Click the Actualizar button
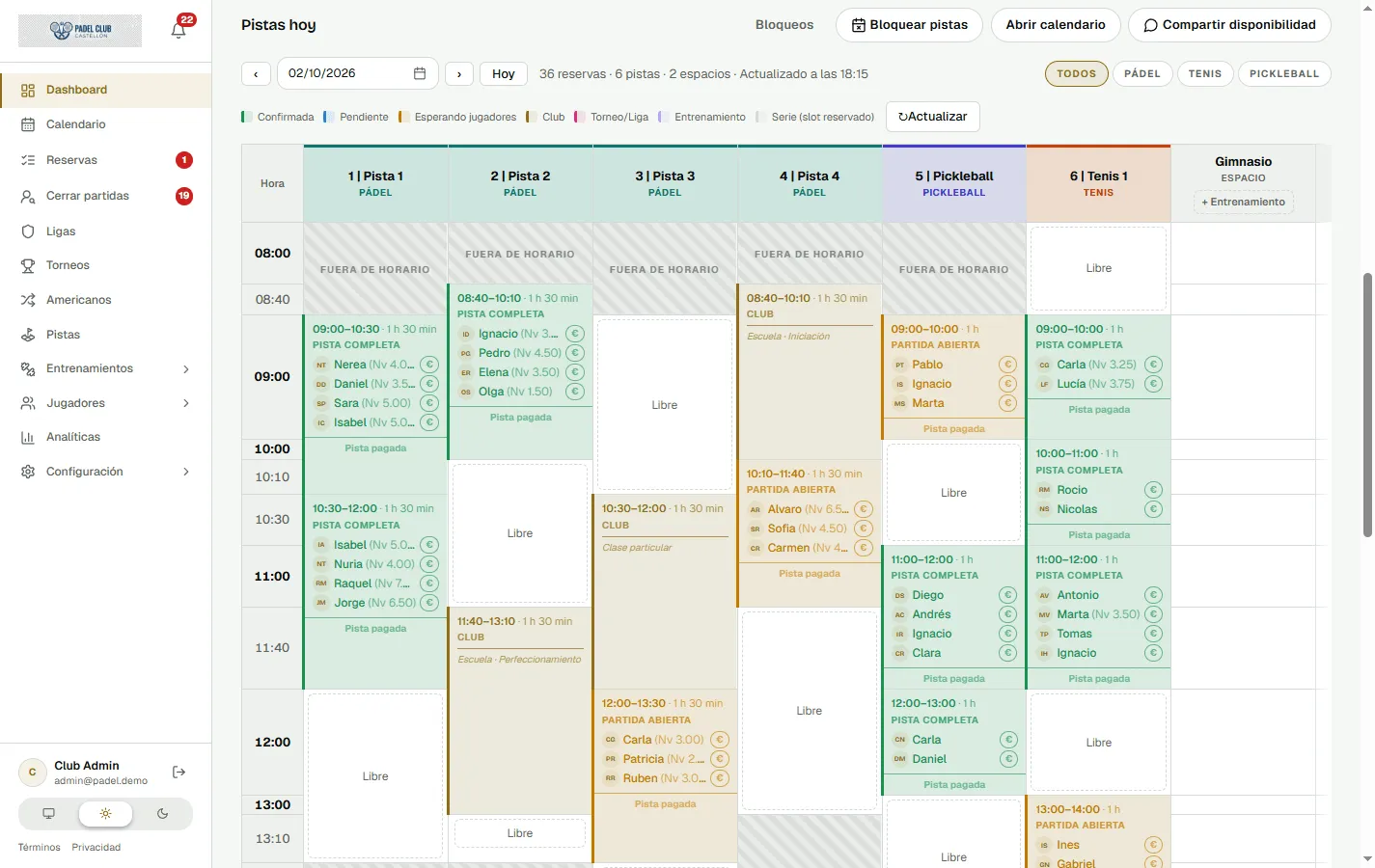 933,117
